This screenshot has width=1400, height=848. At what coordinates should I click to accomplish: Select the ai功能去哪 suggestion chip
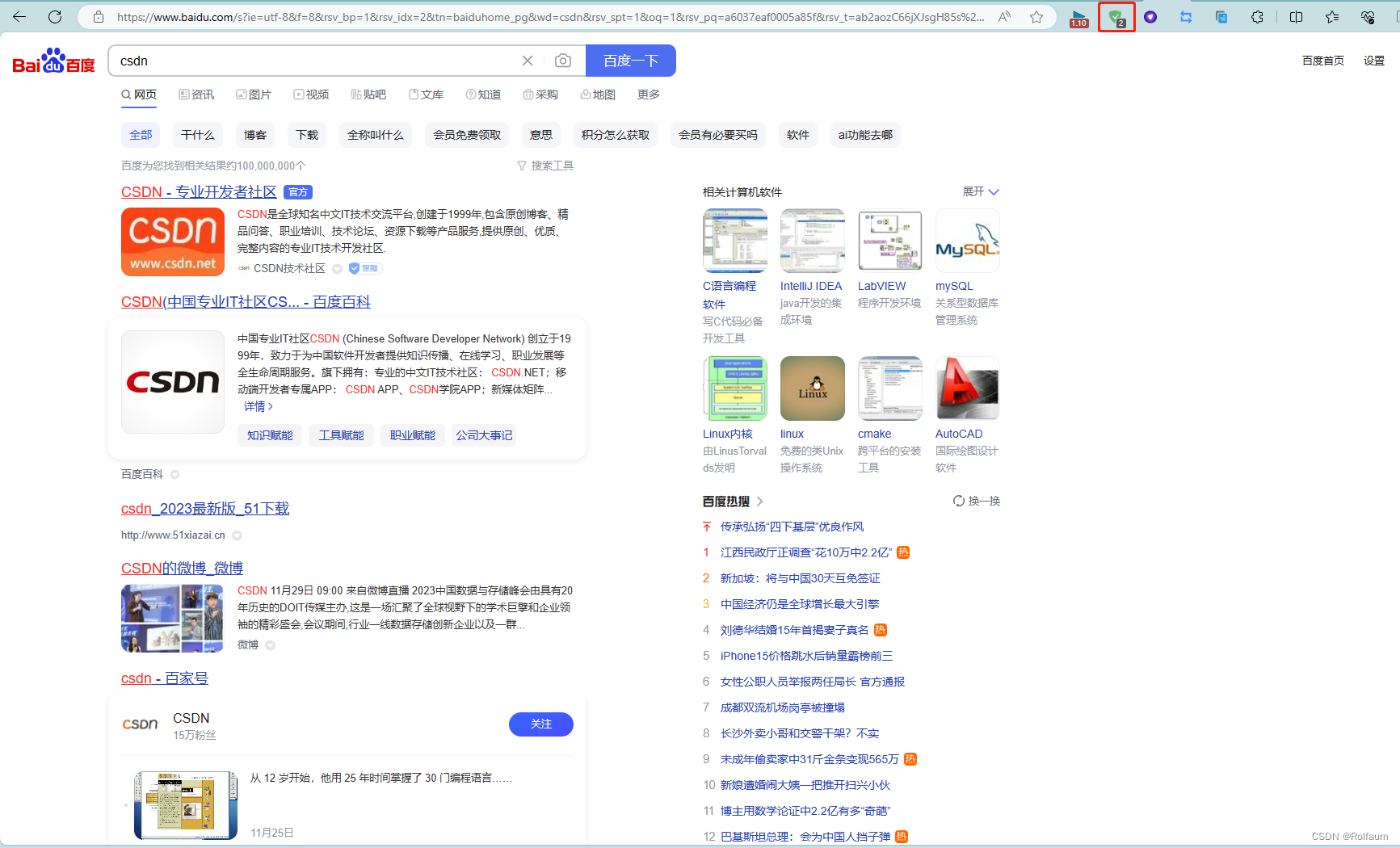pyautogui.click(x=865, y=135)
